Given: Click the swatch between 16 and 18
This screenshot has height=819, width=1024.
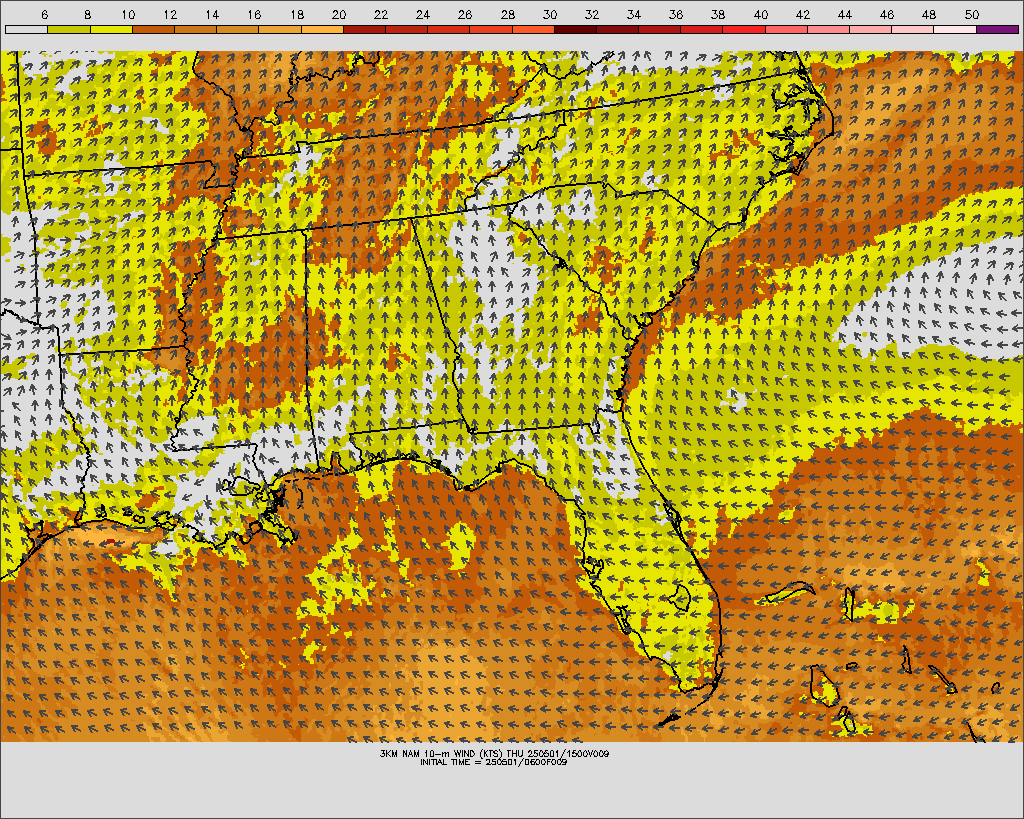Looking at the screenshot, I should pos(280,29).
